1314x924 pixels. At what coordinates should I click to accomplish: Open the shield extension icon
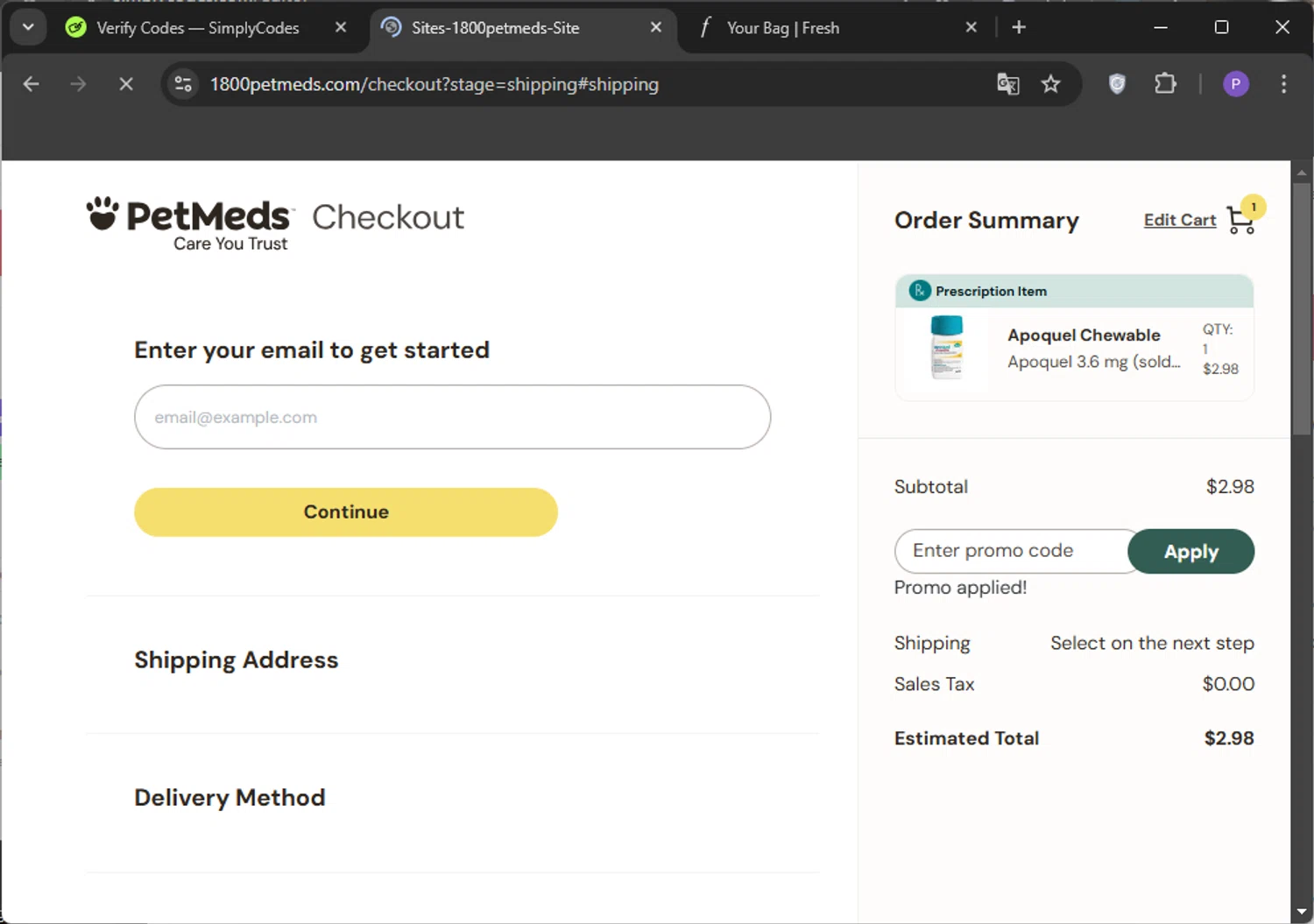click(x=1117, y=84)
